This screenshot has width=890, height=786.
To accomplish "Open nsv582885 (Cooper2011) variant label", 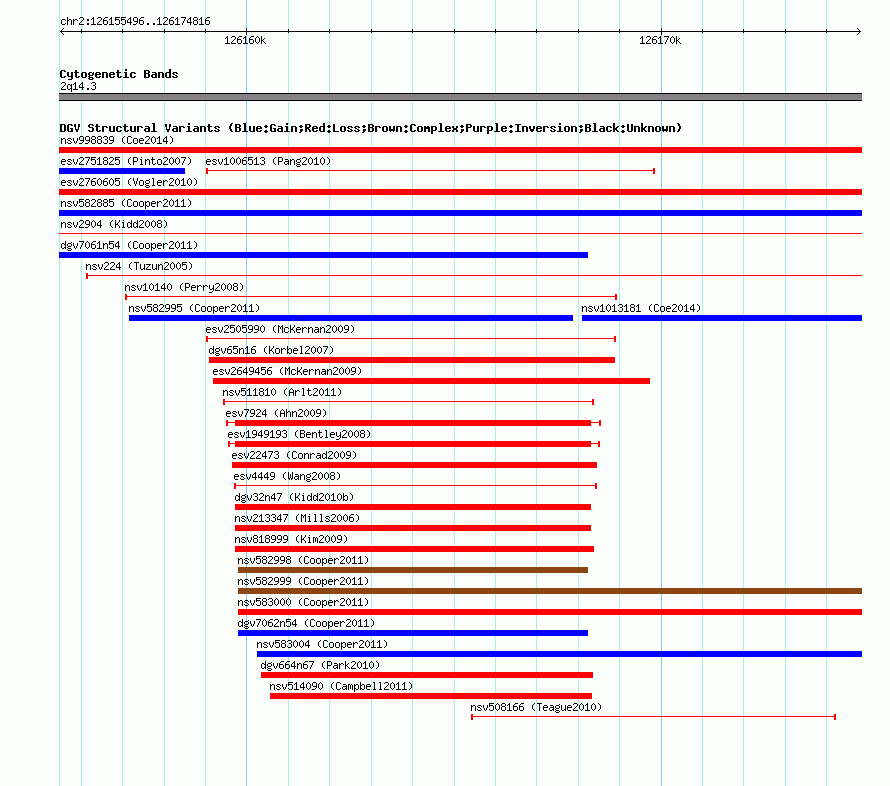I will (126, 203).
